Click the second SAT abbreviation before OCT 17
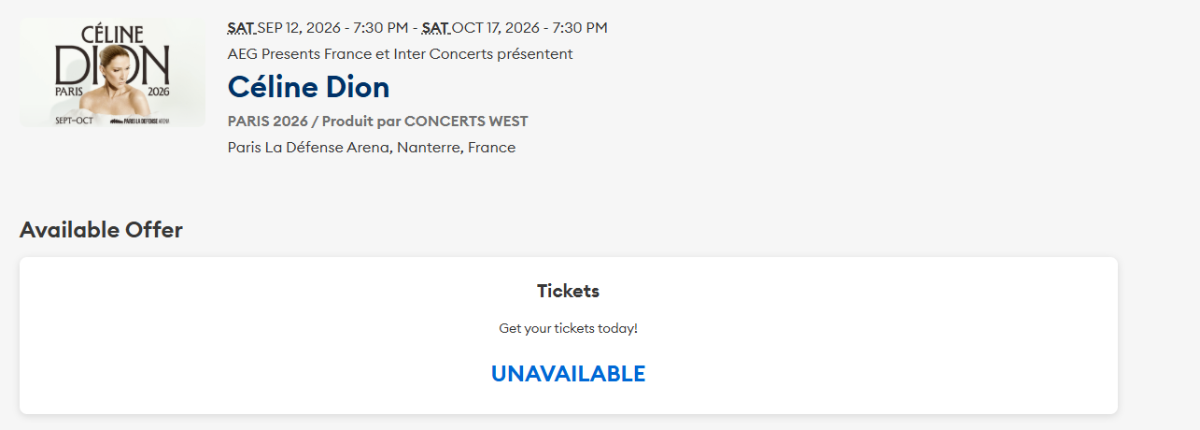 point(436,28)
